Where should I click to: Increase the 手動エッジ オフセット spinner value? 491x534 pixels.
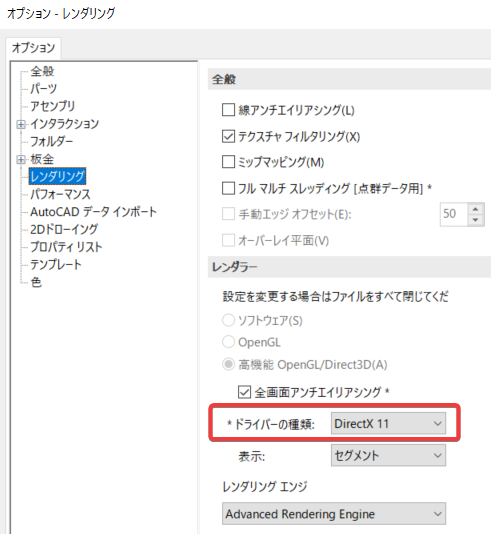(x=476, y=209)
